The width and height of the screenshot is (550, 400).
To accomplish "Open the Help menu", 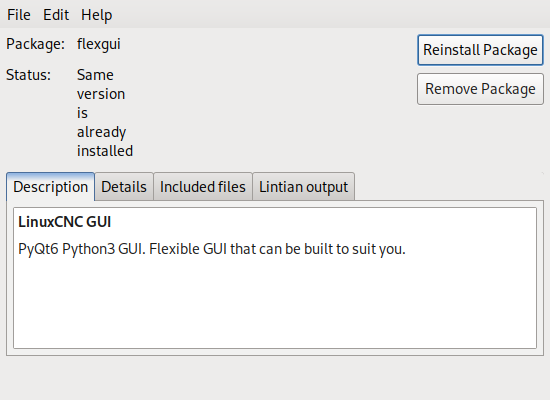I will (x=96, y=15).
